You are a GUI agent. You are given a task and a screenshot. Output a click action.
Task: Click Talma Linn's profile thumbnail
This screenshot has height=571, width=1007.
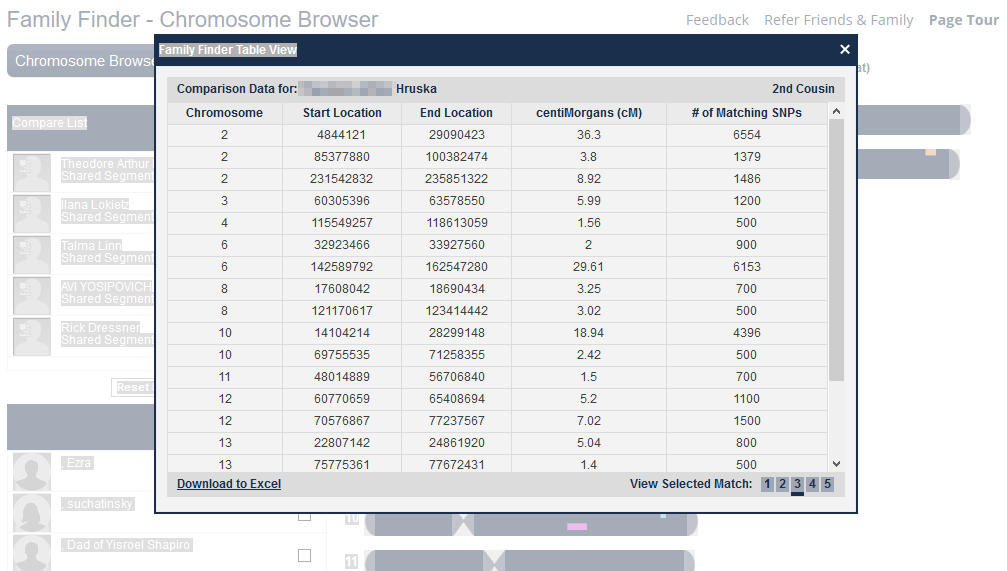31,254
